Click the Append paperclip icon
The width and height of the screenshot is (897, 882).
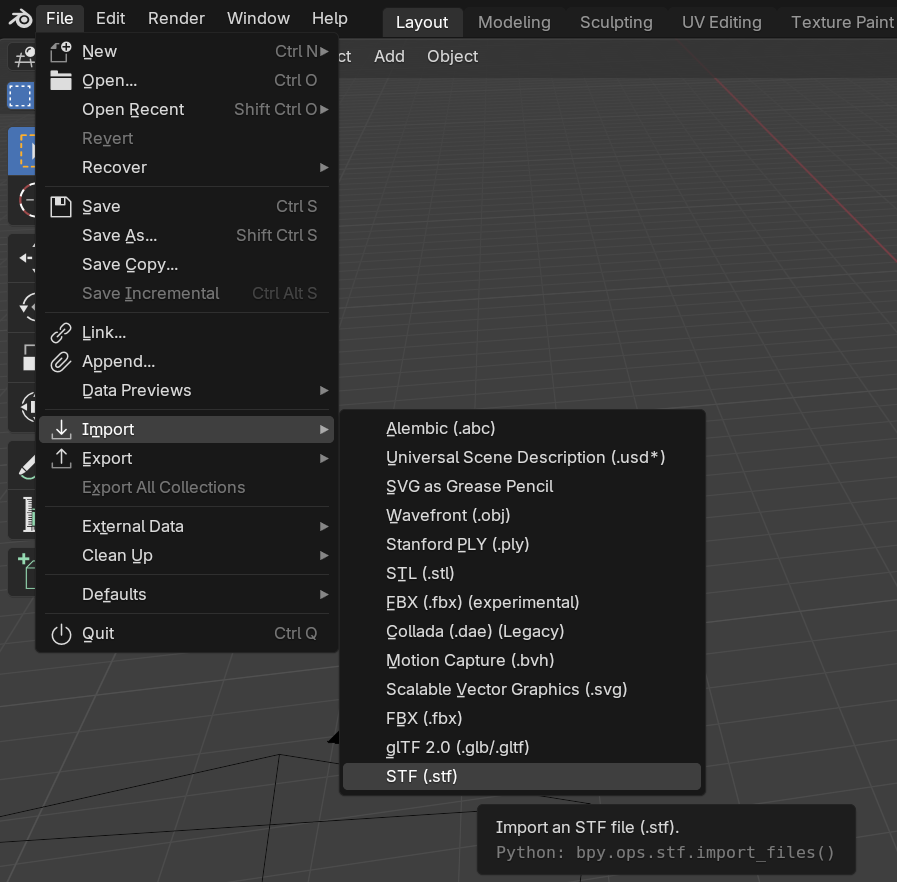tap(61, 361)
